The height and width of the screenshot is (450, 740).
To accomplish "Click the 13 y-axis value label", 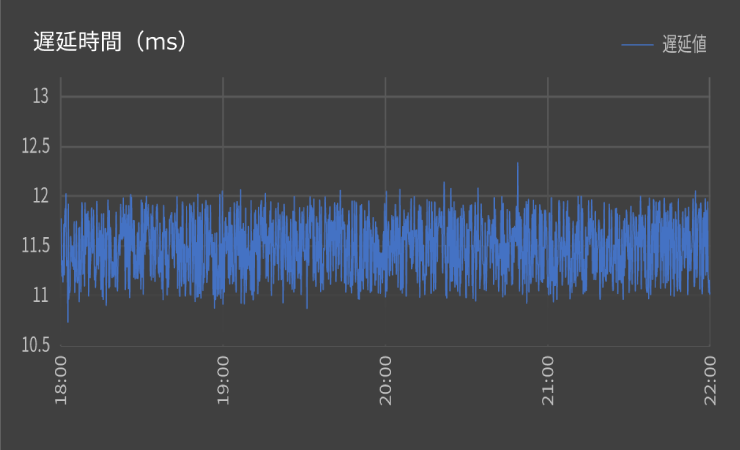I will tap(41, 97).
